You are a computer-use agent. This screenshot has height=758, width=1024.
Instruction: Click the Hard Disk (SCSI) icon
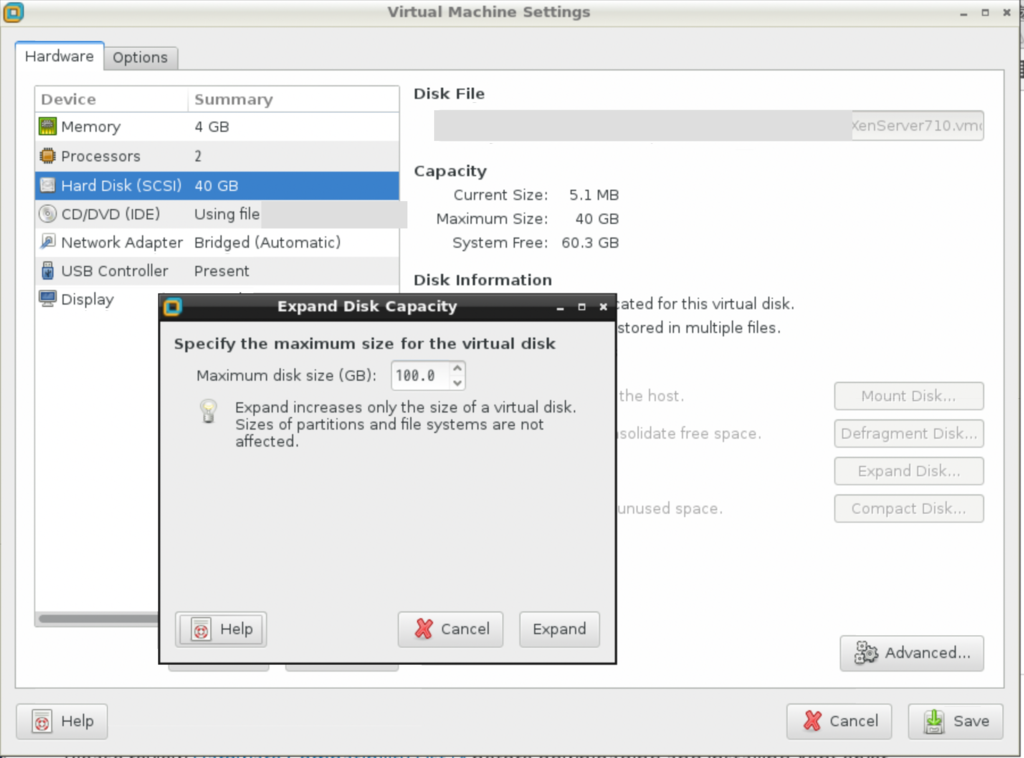tap(48, 185)
